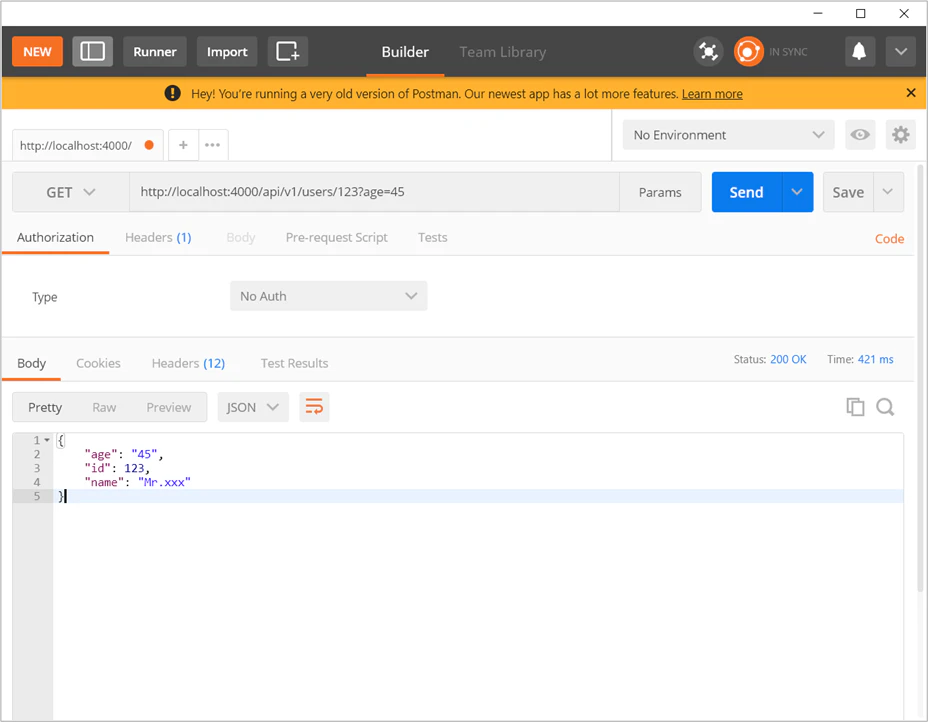Click the "age": "45" line in response
The image size is (928, 722).
pos(124,454)
